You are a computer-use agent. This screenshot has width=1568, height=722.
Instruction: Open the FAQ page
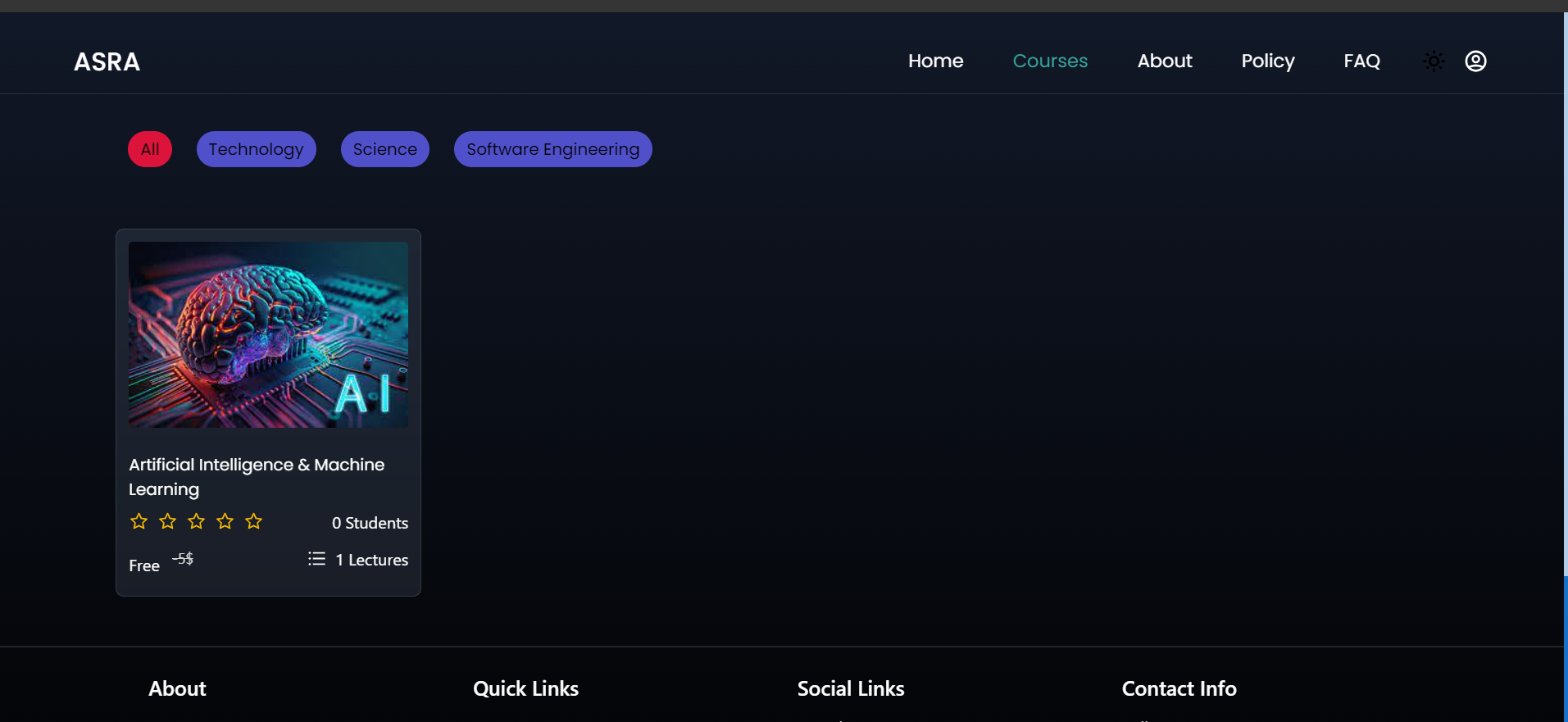(1361, 61)
